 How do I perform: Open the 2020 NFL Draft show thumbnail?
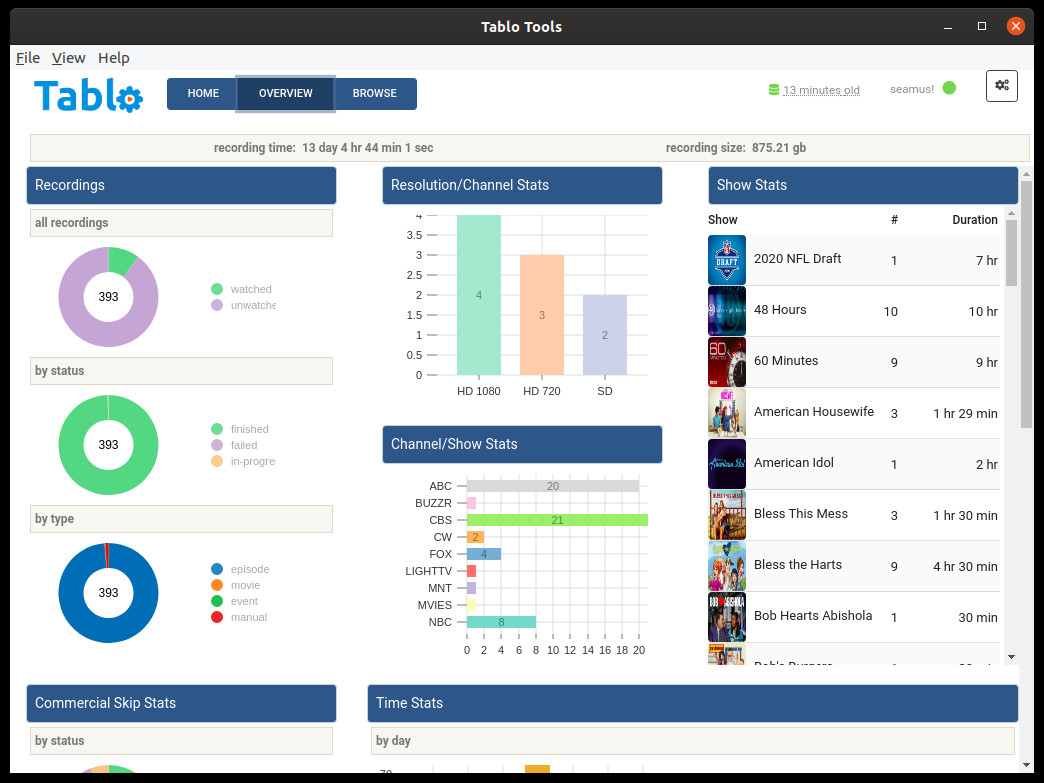726,260
